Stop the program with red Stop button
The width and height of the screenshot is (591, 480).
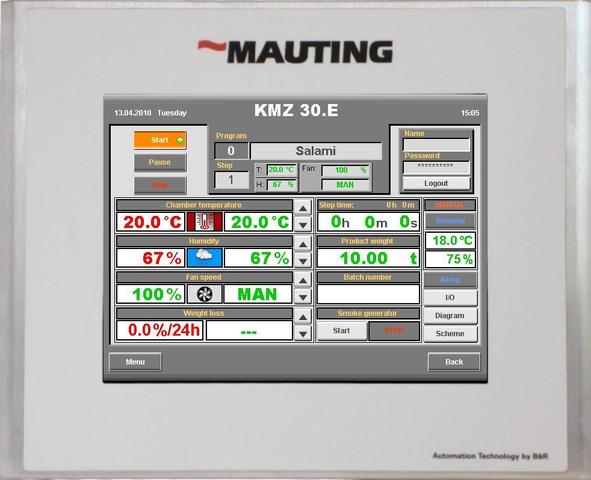tap(160, 185)
